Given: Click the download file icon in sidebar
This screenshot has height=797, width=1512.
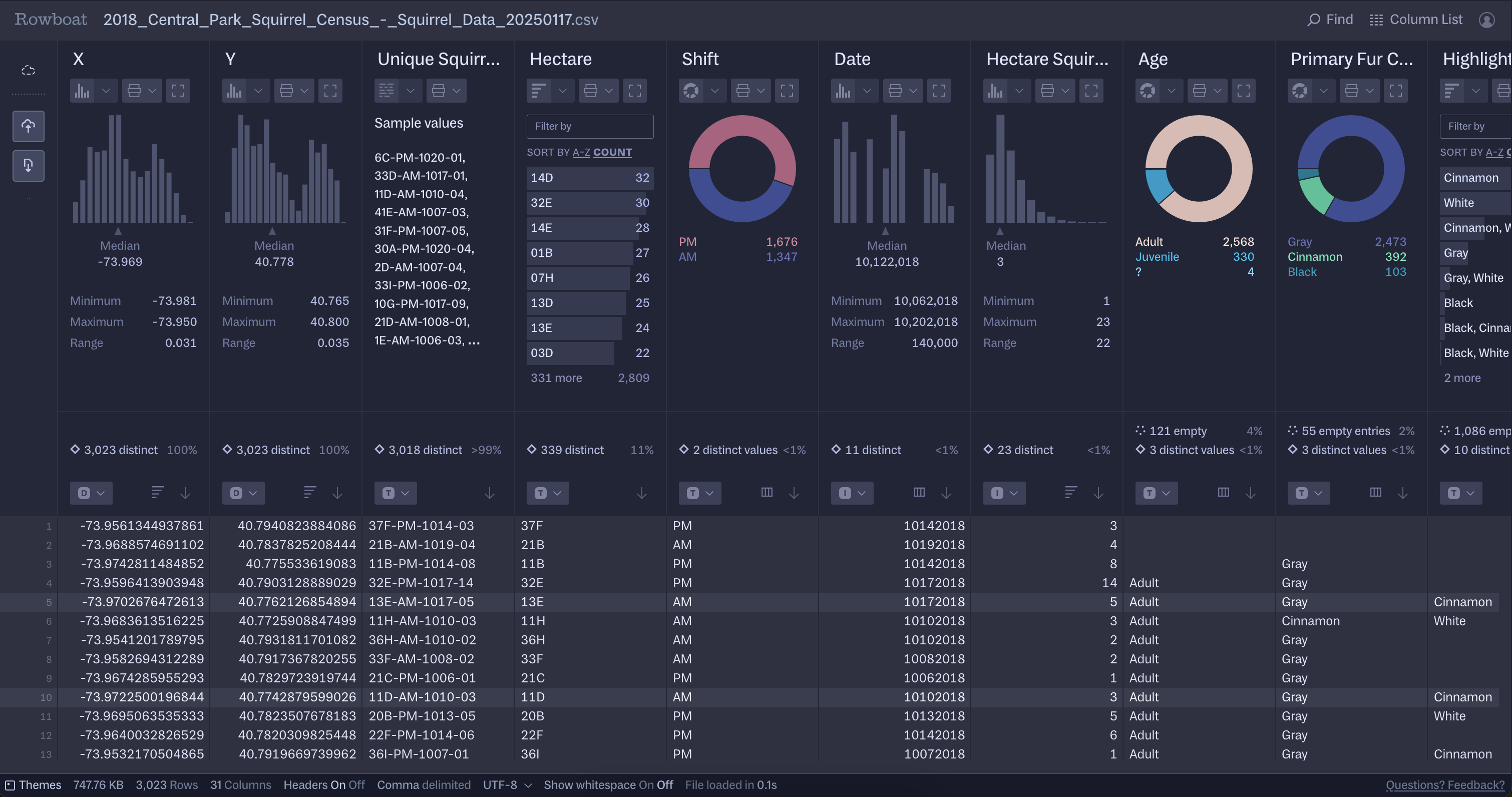Looking at the screenshot, I should [x=28, y=166].
